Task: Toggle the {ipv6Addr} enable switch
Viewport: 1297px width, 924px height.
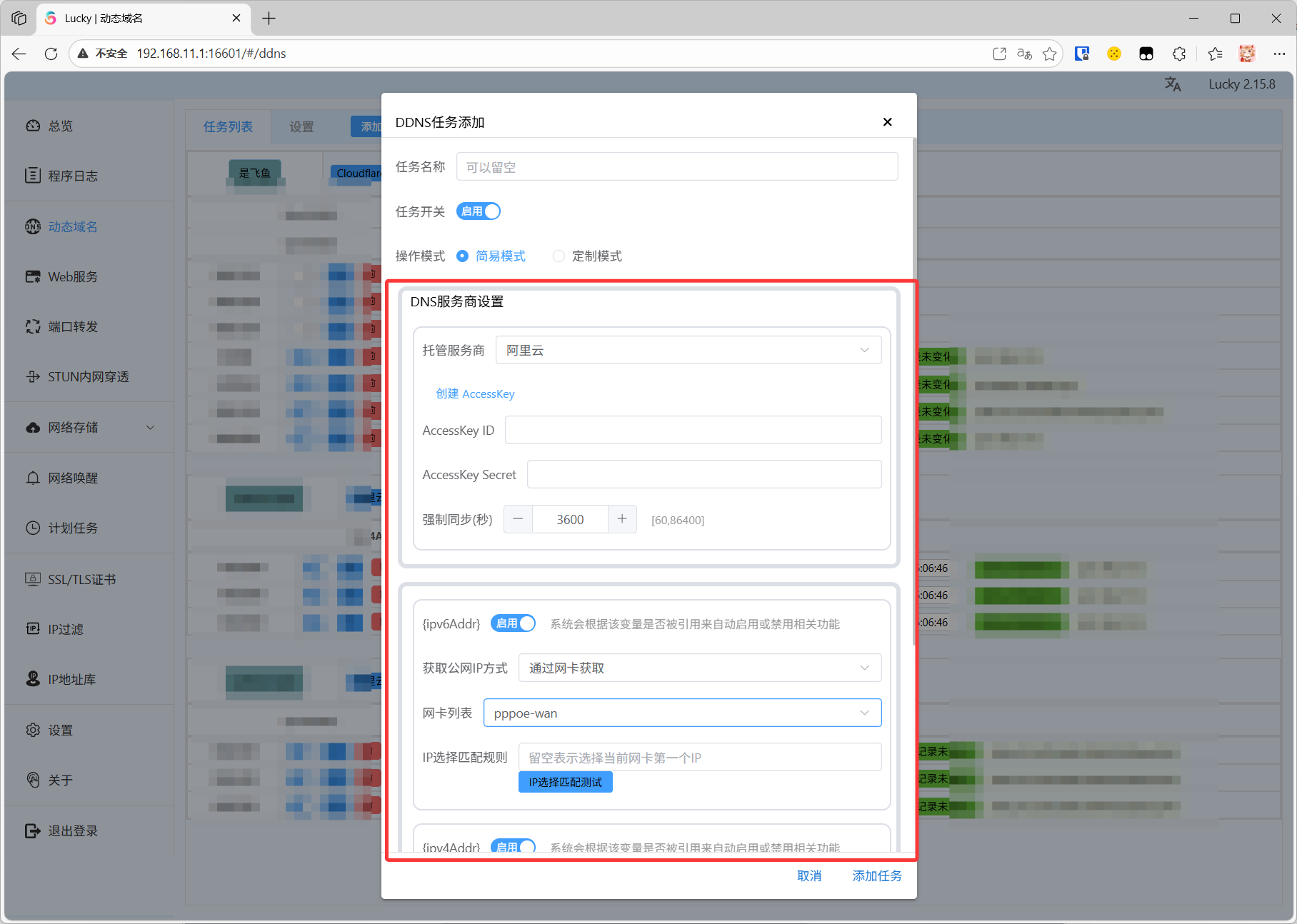Action: tap(513, 623)
